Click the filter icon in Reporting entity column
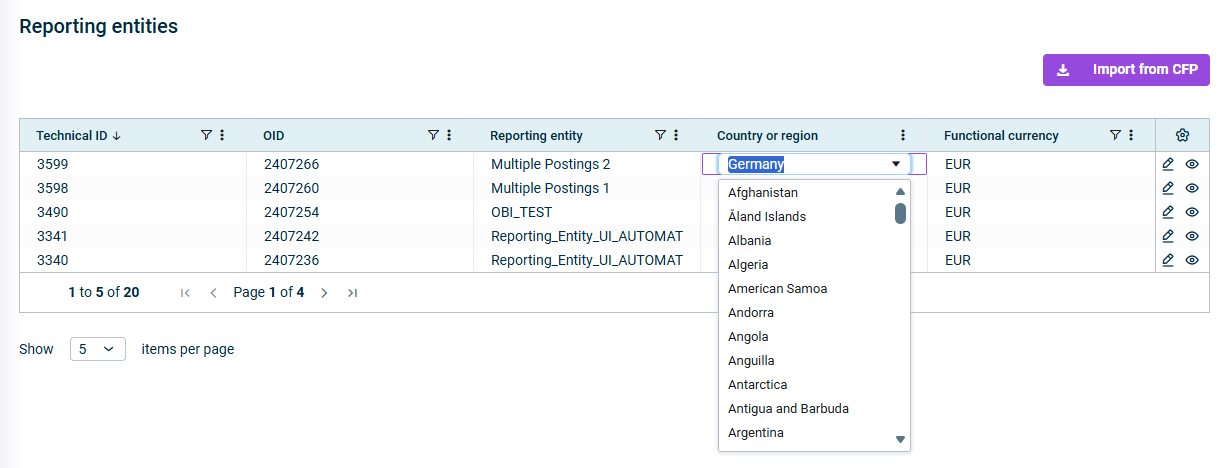The height and width of the screenshot is (468, 1222). [660, 135]
